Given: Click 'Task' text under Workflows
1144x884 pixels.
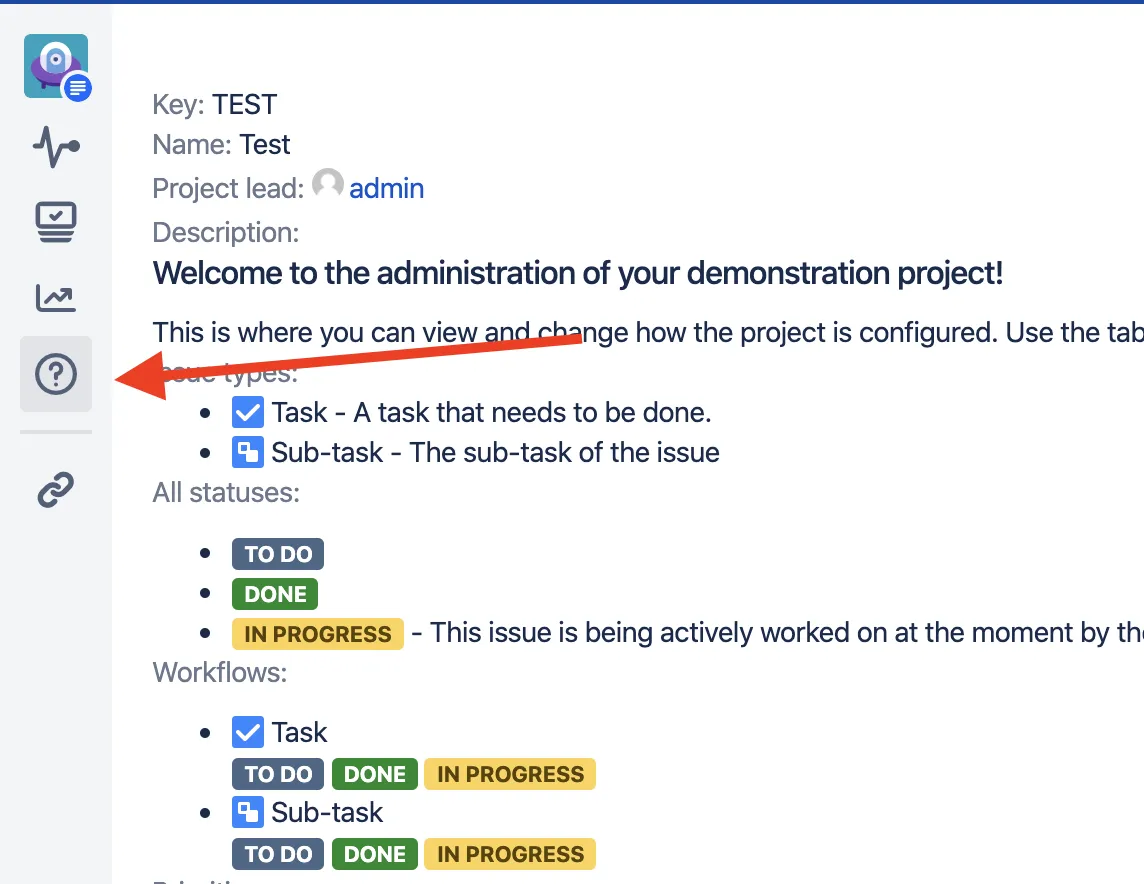Looking at the screenshot, I should 299,732.
